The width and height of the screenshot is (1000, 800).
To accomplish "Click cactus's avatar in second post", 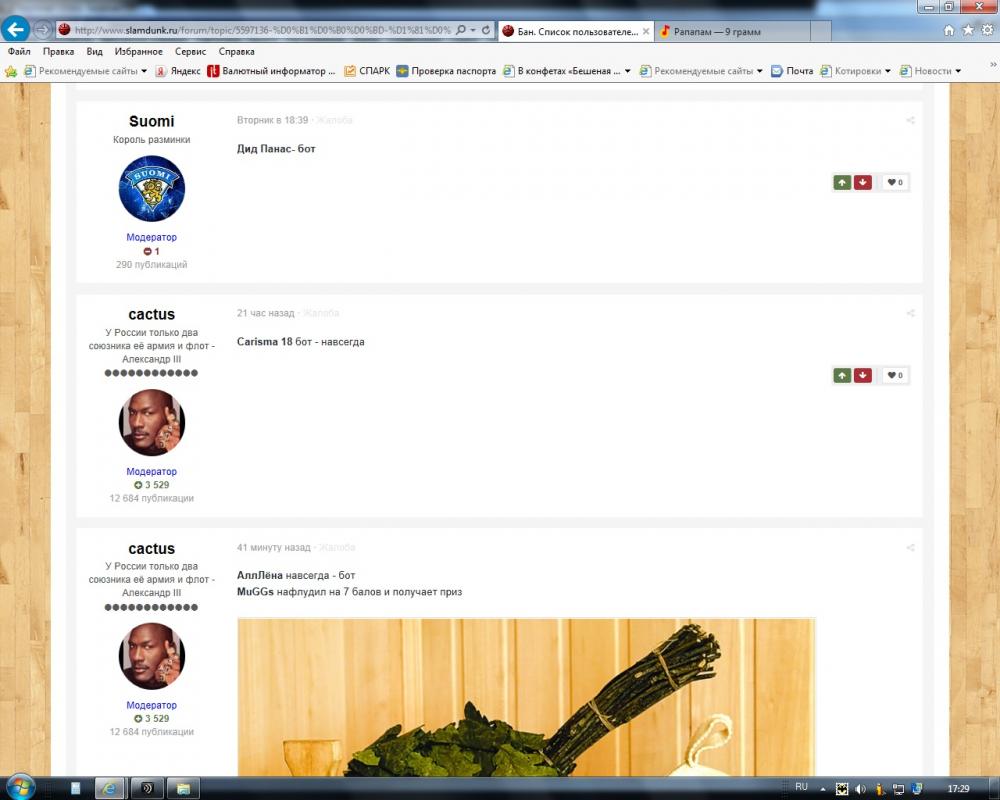I will tap(151, 422).
